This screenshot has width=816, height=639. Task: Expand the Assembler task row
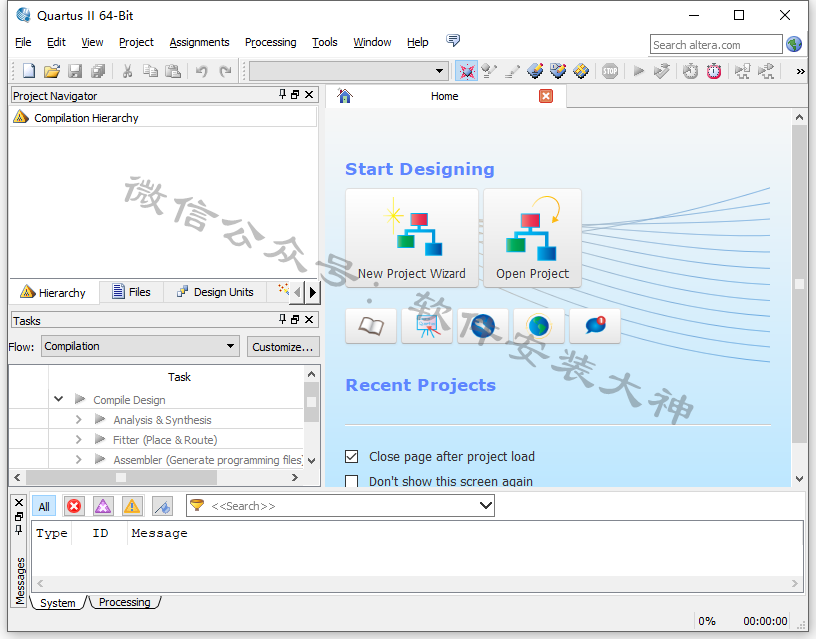[x=79, y=459]
